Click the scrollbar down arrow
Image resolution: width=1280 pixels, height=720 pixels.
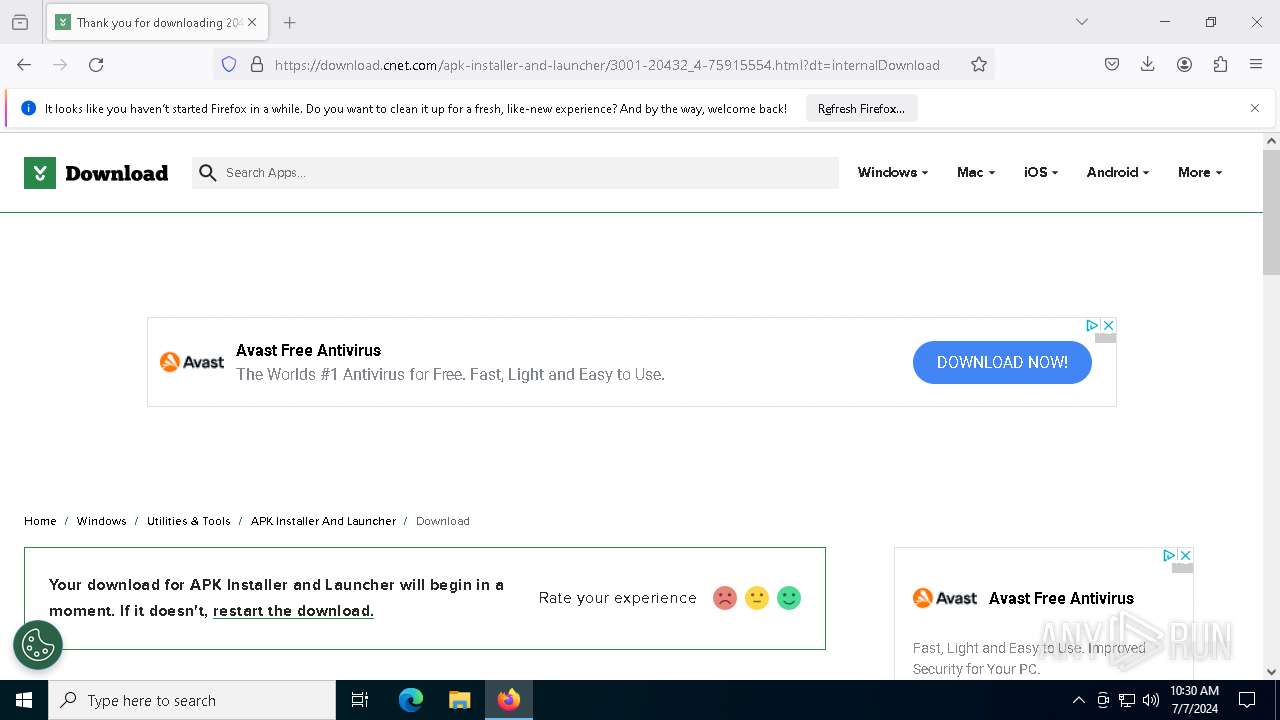point(1271,672)
